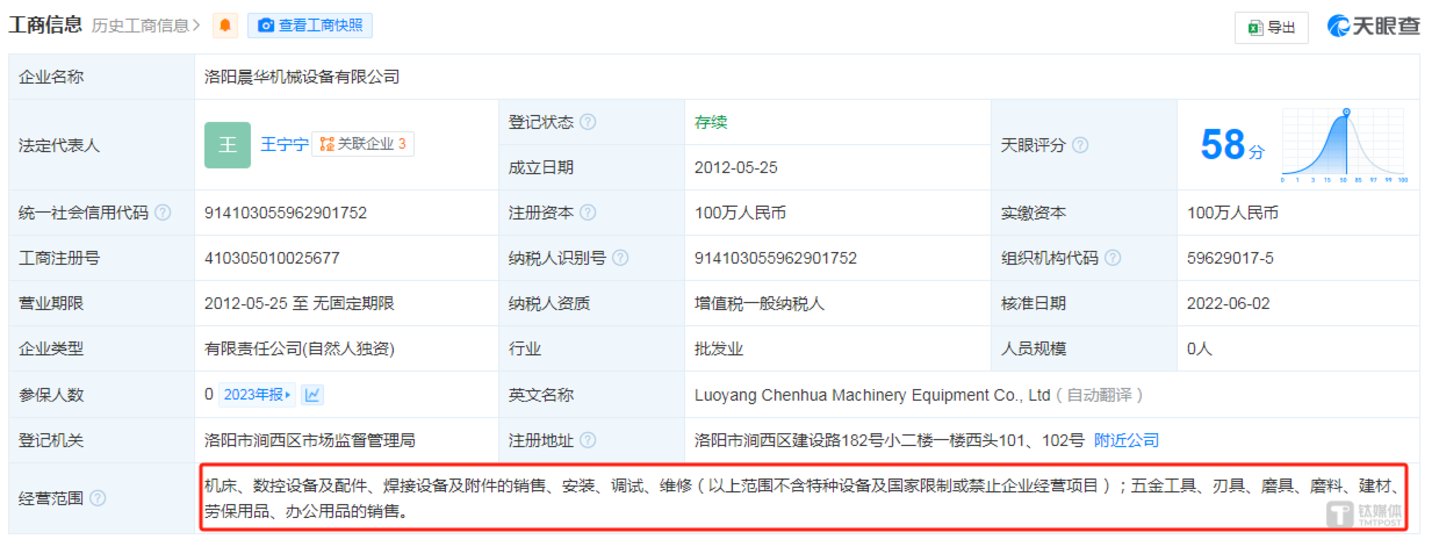1439x554 pixels.
Task: Open 查看工商快照 snapshot button
Action: click(310, 26)
